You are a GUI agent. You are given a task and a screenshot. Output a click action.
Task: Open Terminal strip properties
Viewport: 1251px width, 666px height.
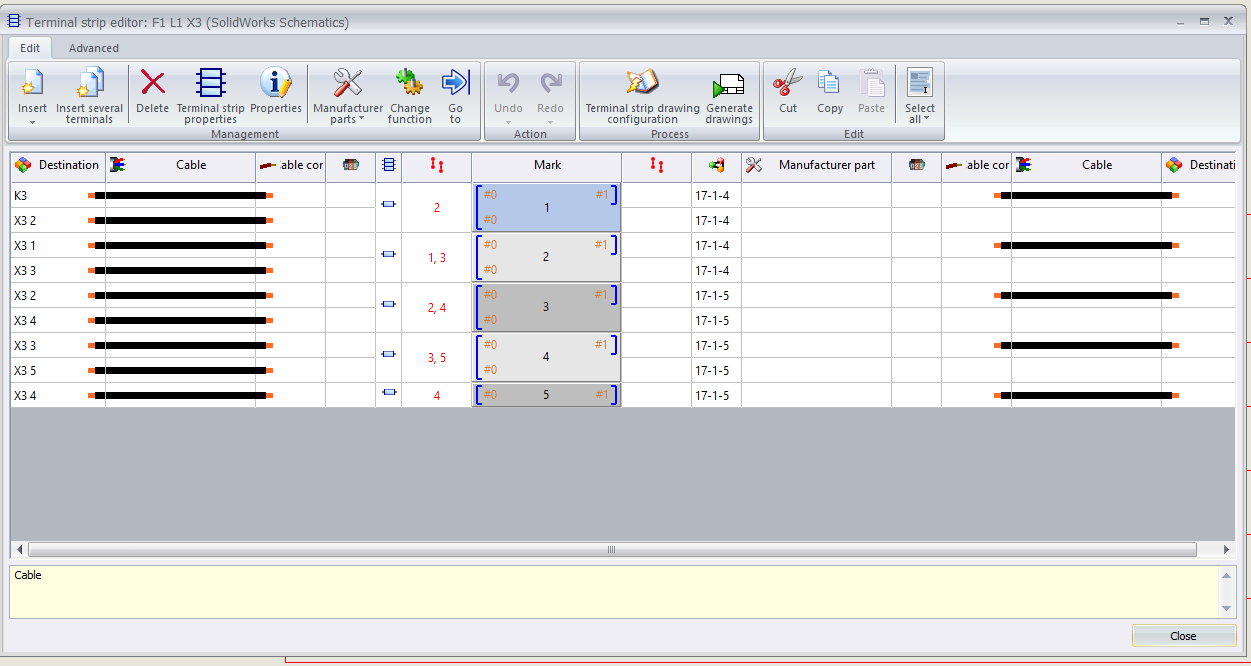pos(210,84)
